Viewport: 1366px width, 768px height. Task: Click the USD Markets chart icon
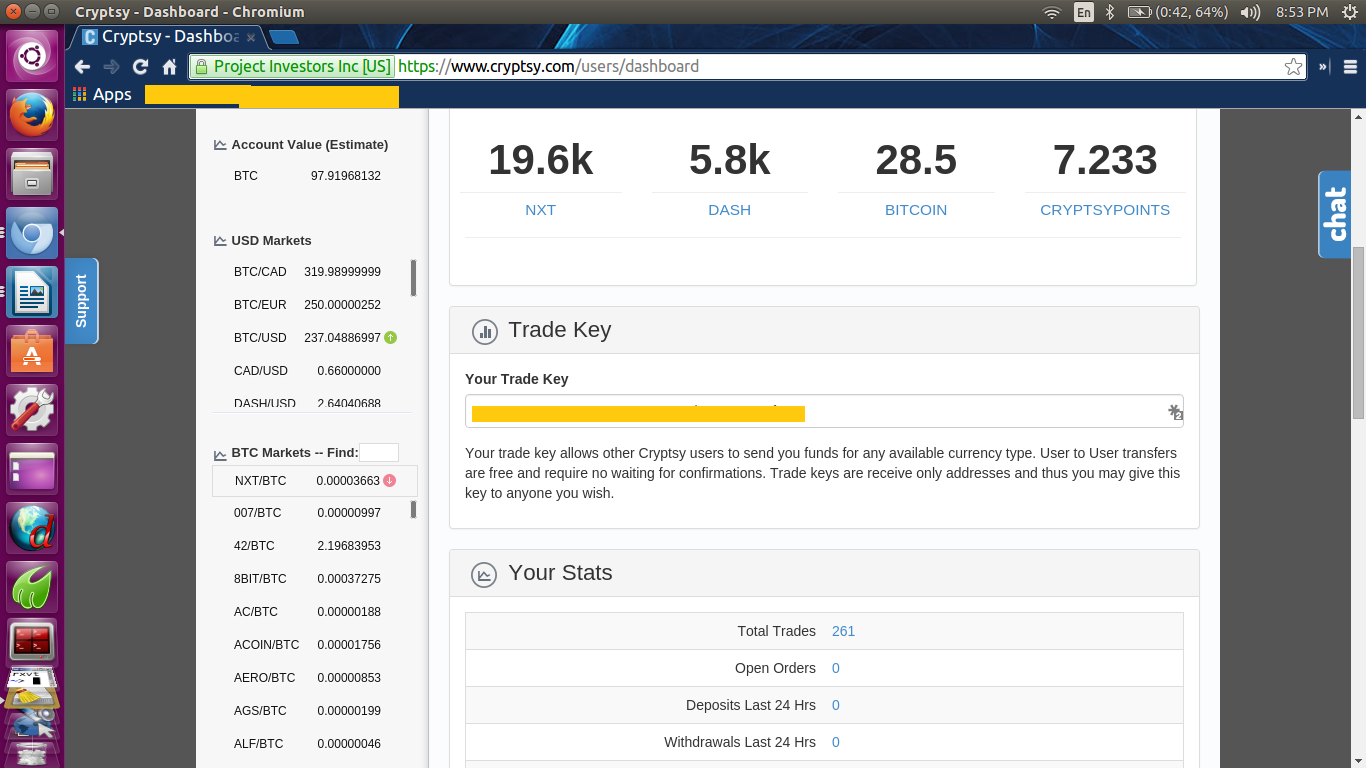pos(220,241)
